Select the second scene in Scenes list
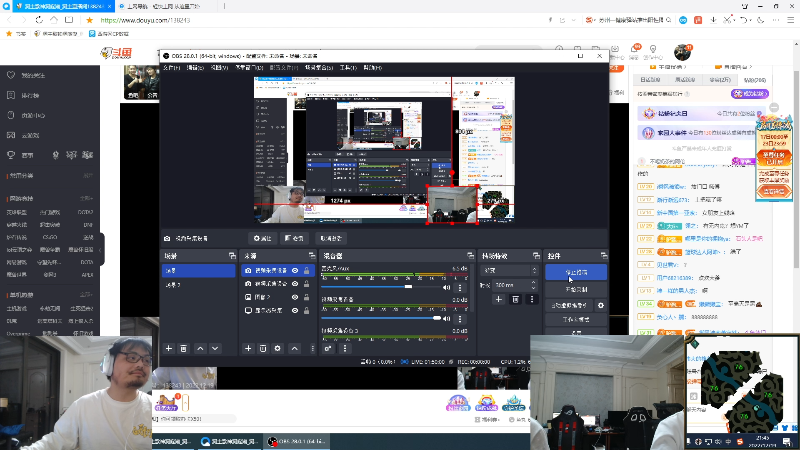This screenshot has height=450, width=800. click(x=198, y=285)
